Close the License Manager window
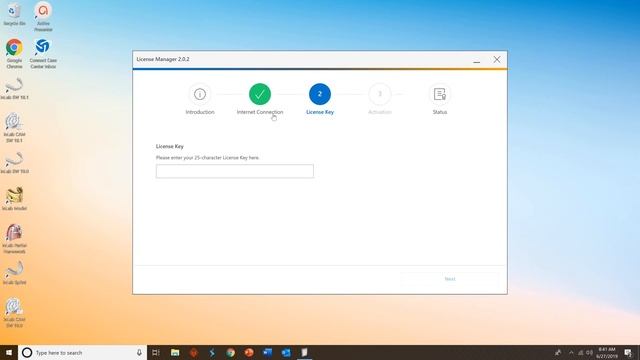This screenshot has height=360, width=640. point(496,60)
